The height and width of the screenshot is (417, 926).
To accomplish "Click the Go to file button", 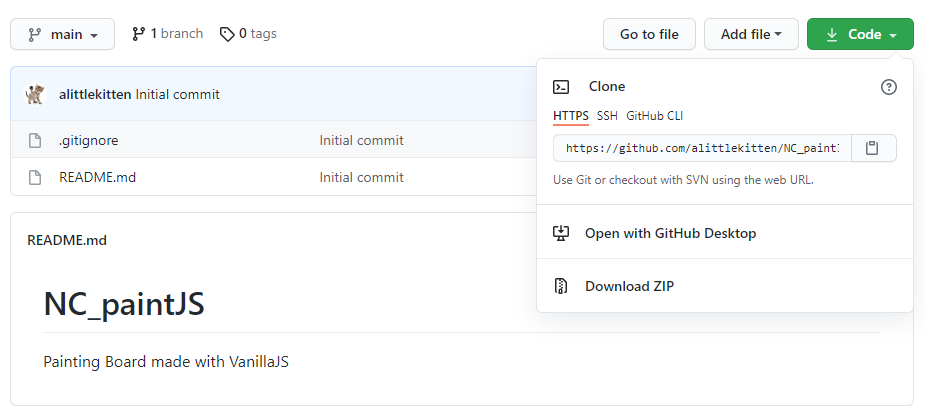I will pos(649,34).
